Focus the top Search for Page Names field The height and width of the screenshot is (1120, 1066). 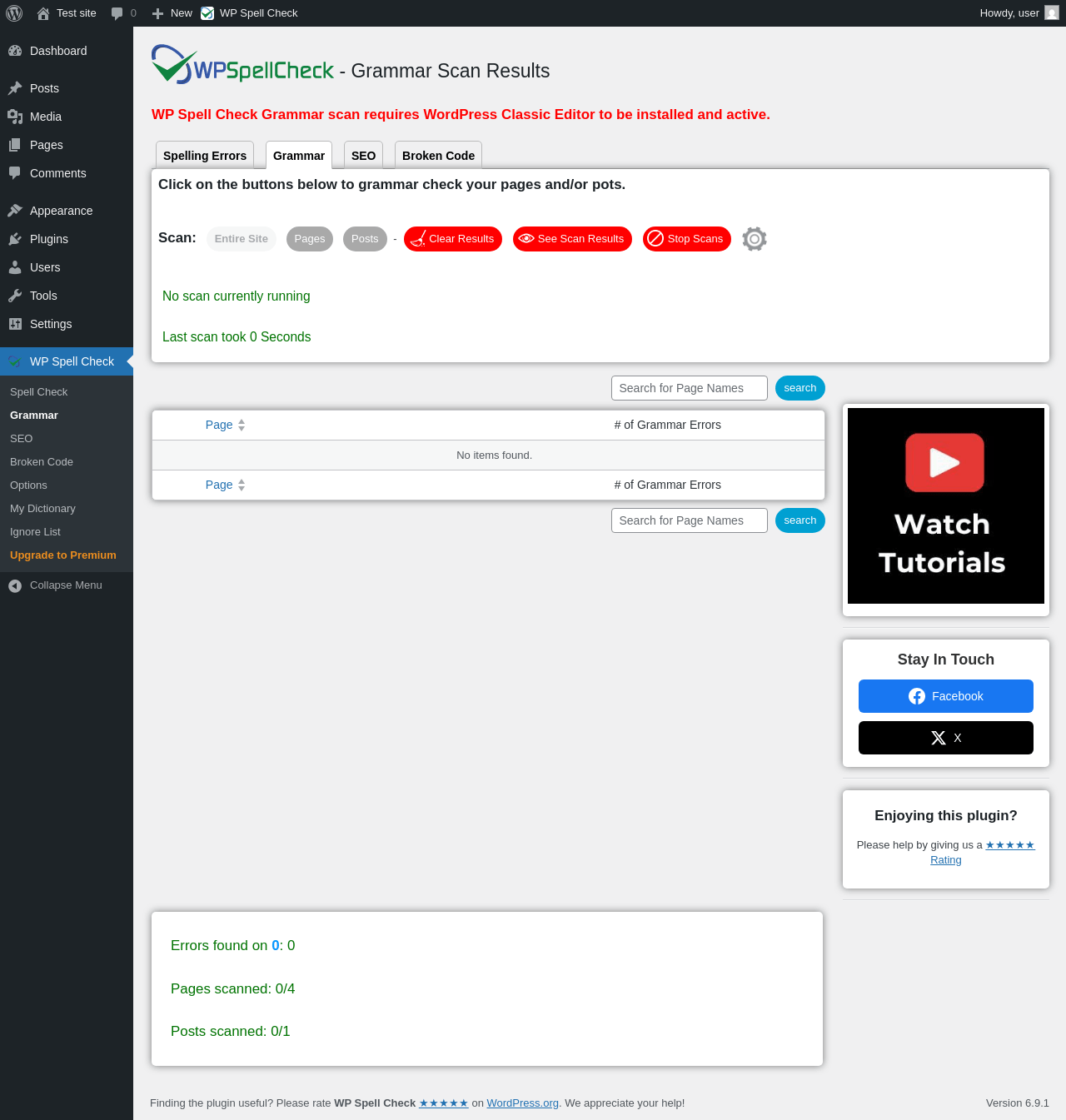pyautogui.click(x=690, y=388)
